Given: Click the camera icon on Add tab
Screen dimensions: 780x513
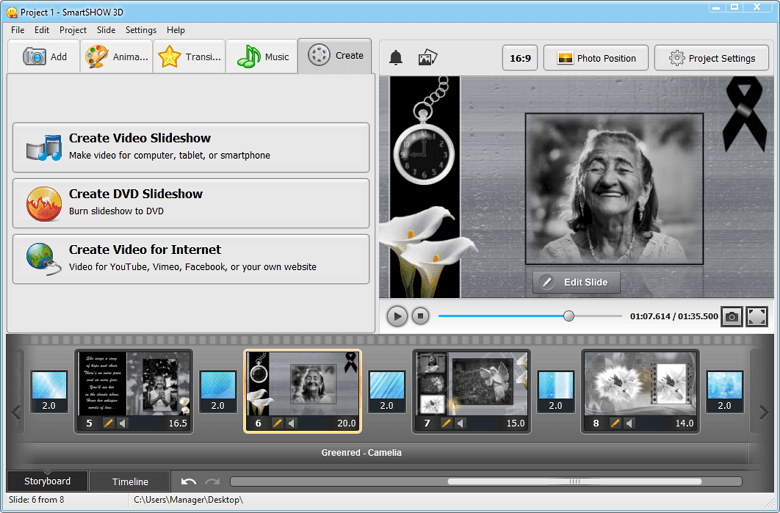Looking at the screenshot, I should click(x=34, y=56).
